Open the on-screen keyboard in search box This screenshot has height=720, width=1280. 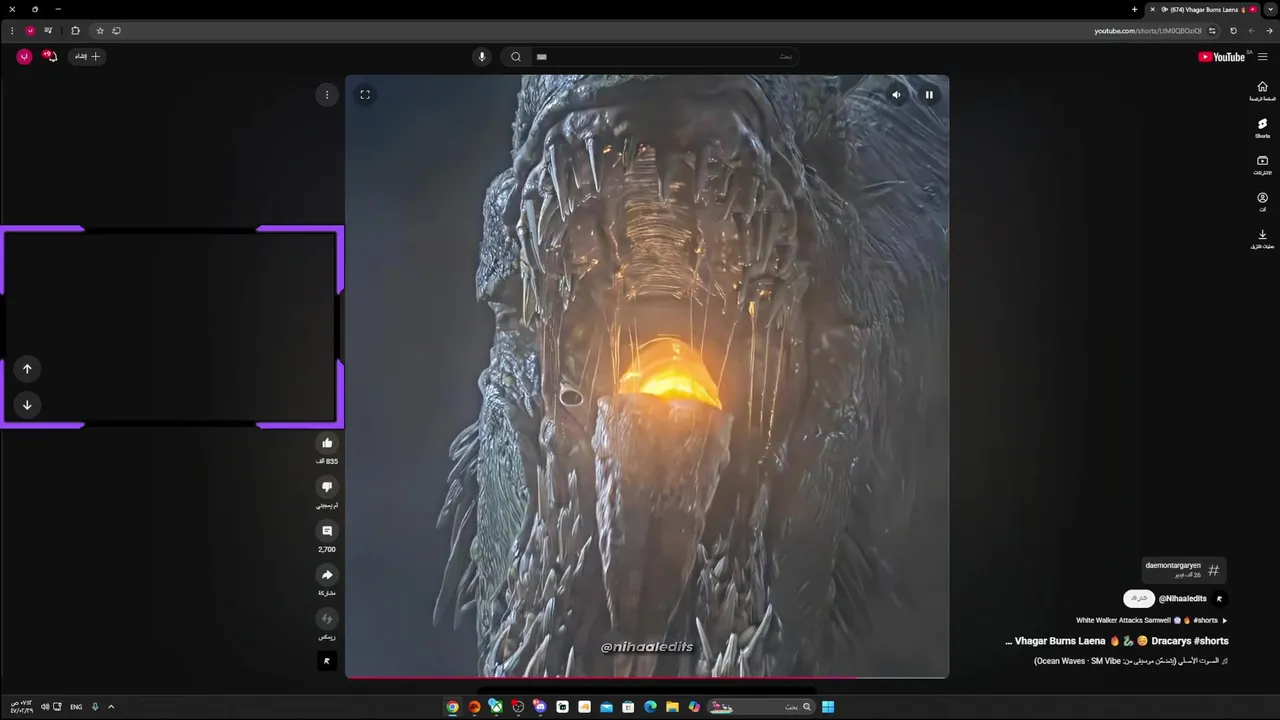point(542,57)
